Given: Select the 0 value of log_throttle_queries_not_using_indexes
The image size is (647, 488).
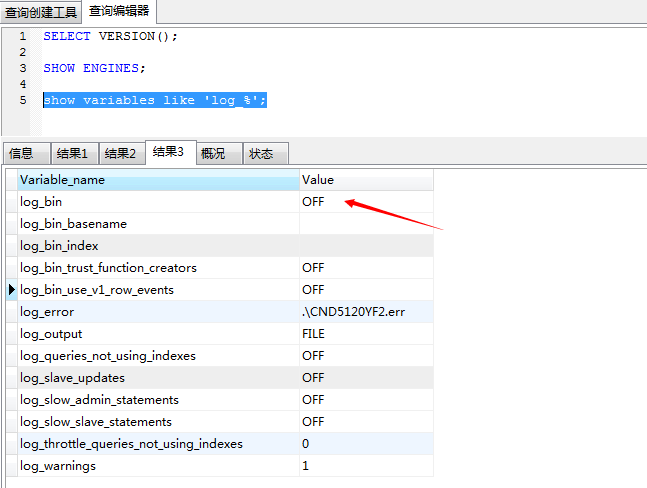Looking at the screenshot, I should click(366, 444).
